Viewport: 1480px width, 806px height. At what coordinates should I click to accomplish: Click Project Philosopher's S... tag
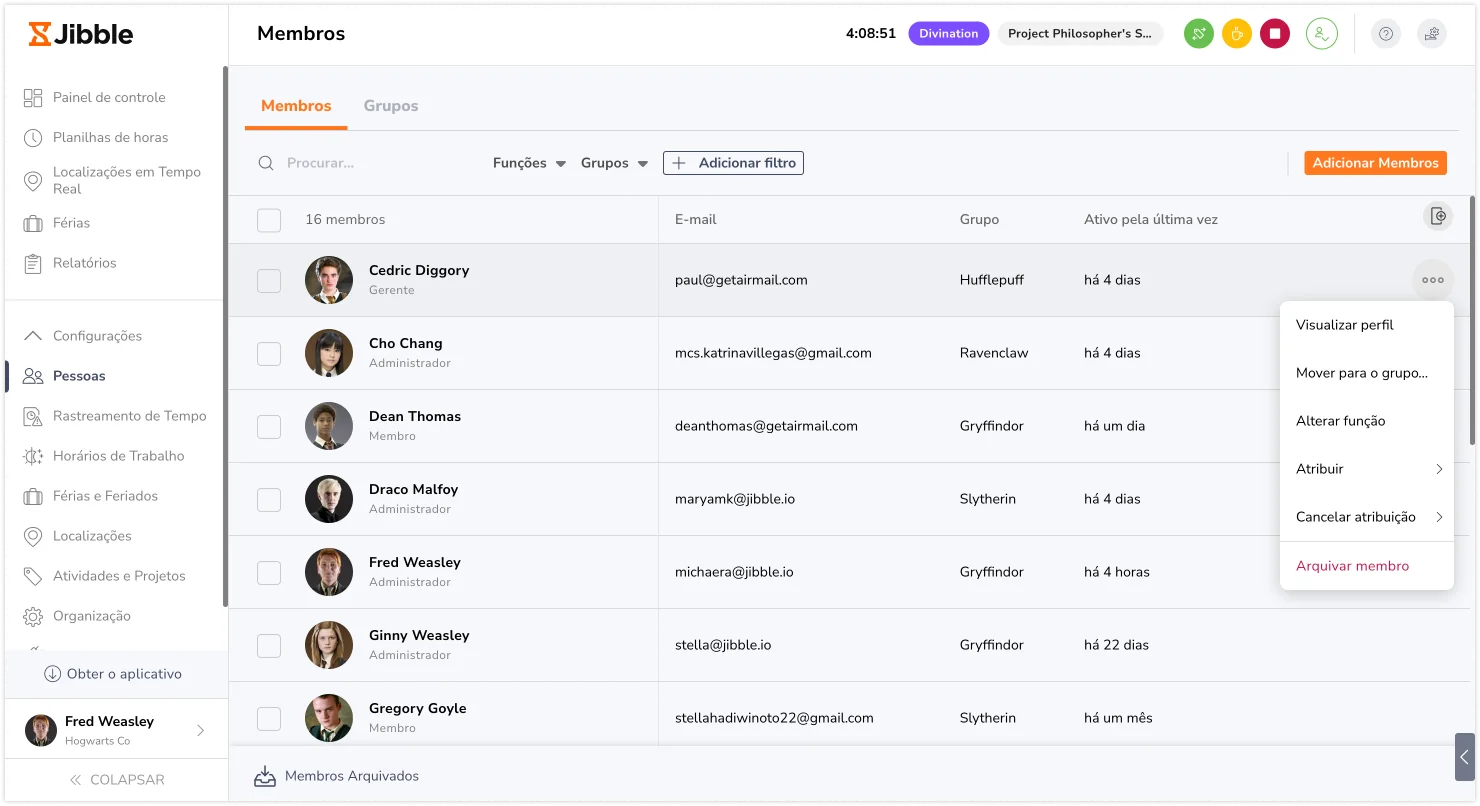(1080, 34)
